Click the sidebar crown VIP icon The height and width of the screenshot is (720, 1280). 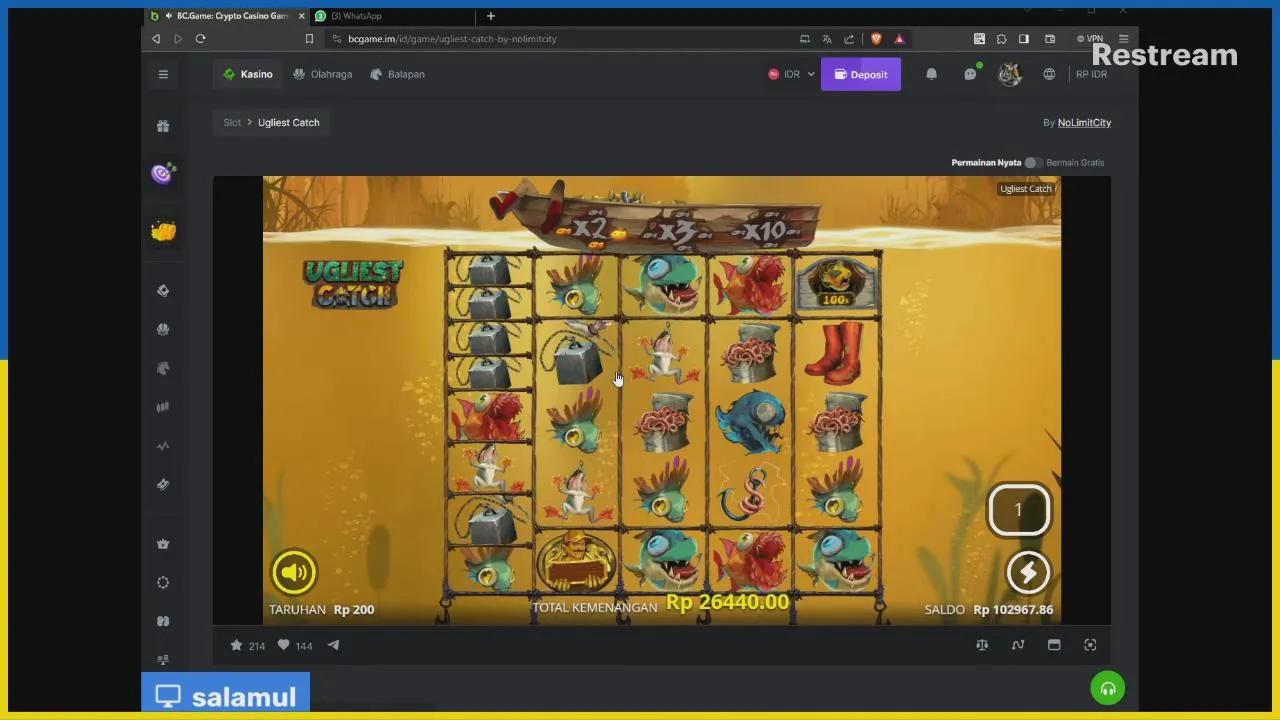pyautogui.click(x=163, y=544)
